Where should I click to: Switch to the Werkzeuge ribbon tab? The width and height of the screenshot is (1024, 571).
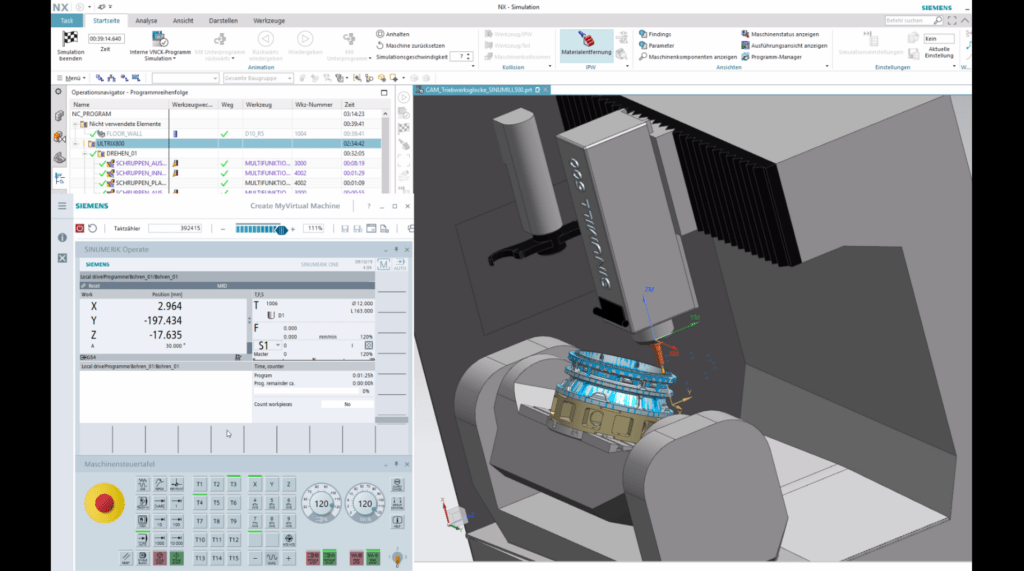pyautogui.click(x=269, y=21)
